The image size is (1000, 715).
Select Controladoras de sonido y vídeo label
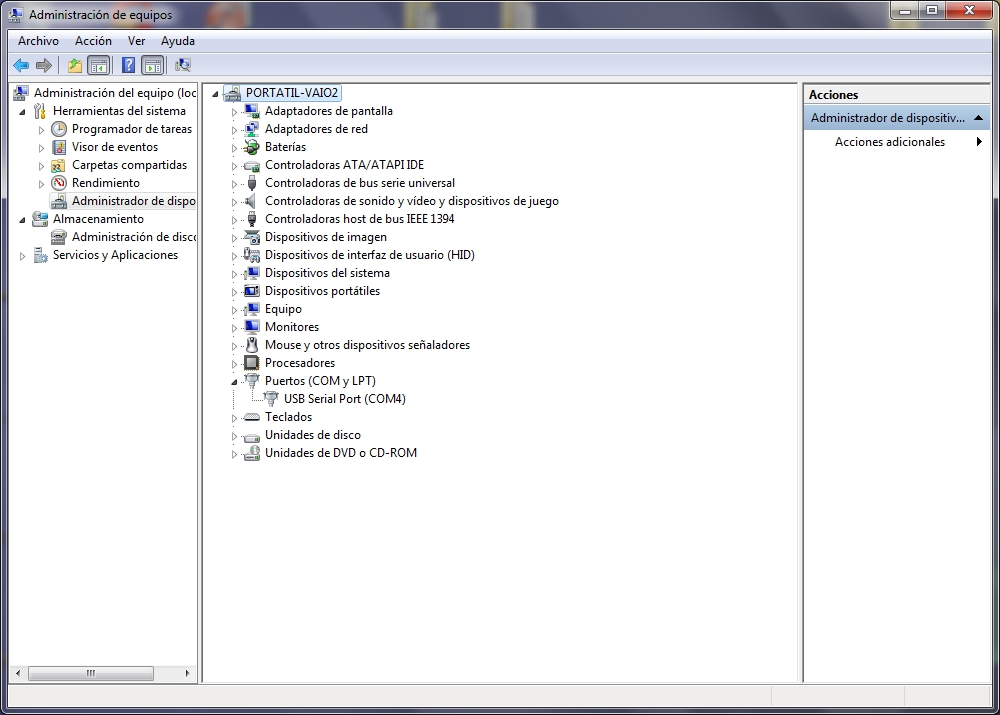(x=411, y=201)
